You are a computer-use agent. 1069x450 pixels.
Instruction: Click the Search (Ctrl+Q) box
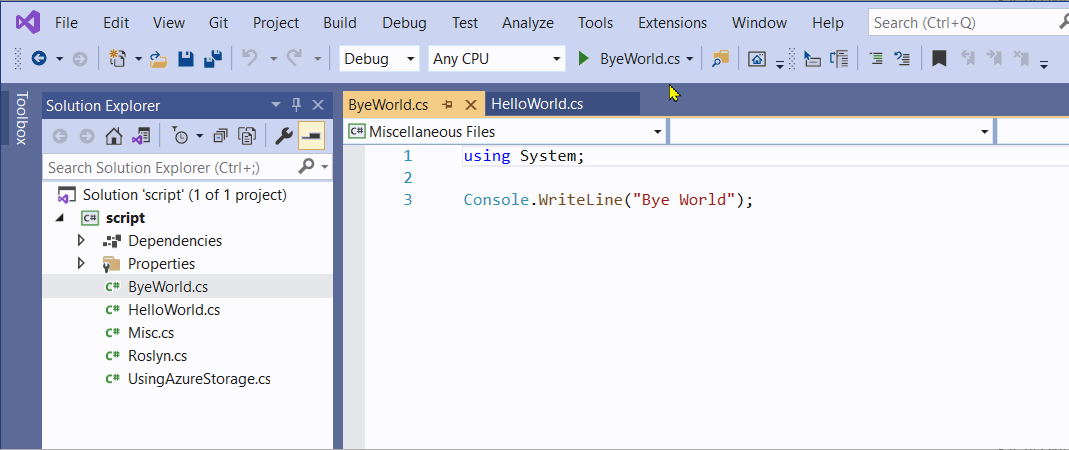968,22
